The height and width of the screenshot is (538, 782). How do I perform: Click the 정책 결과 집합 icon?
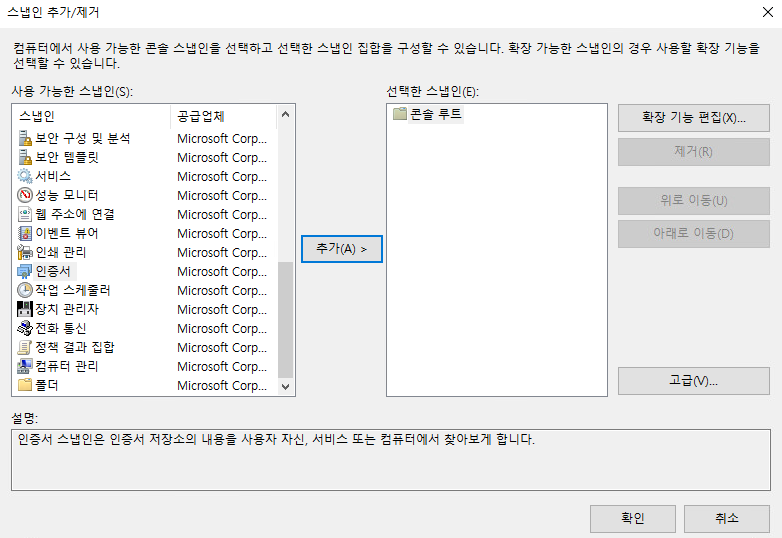25,347
